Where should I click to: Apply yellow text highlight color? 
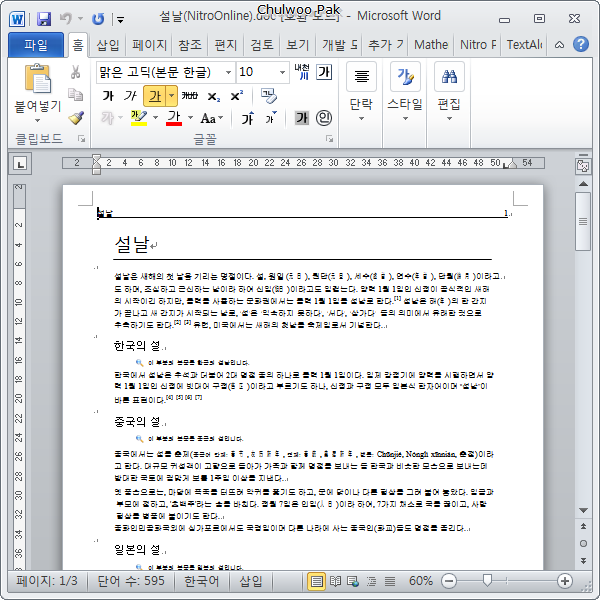[139, 118]
